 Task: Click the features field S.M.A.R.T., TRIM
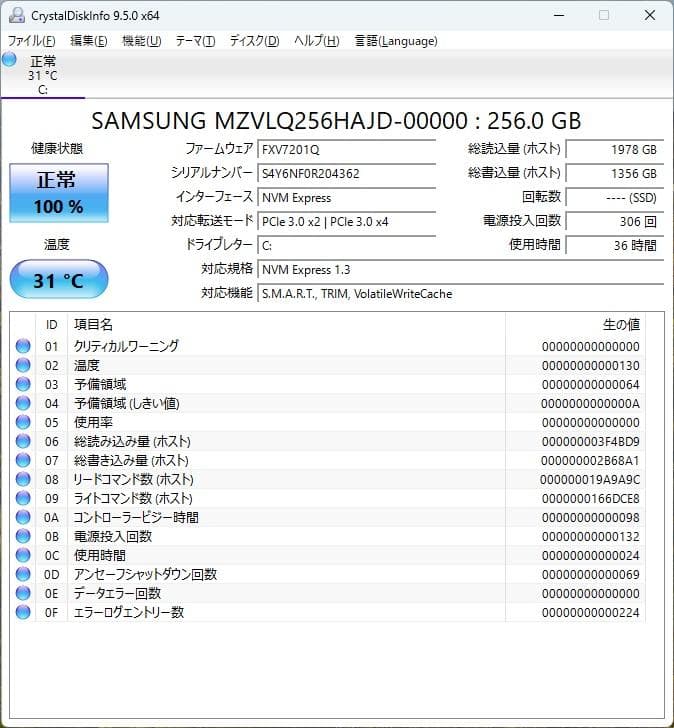coord(460,294)
